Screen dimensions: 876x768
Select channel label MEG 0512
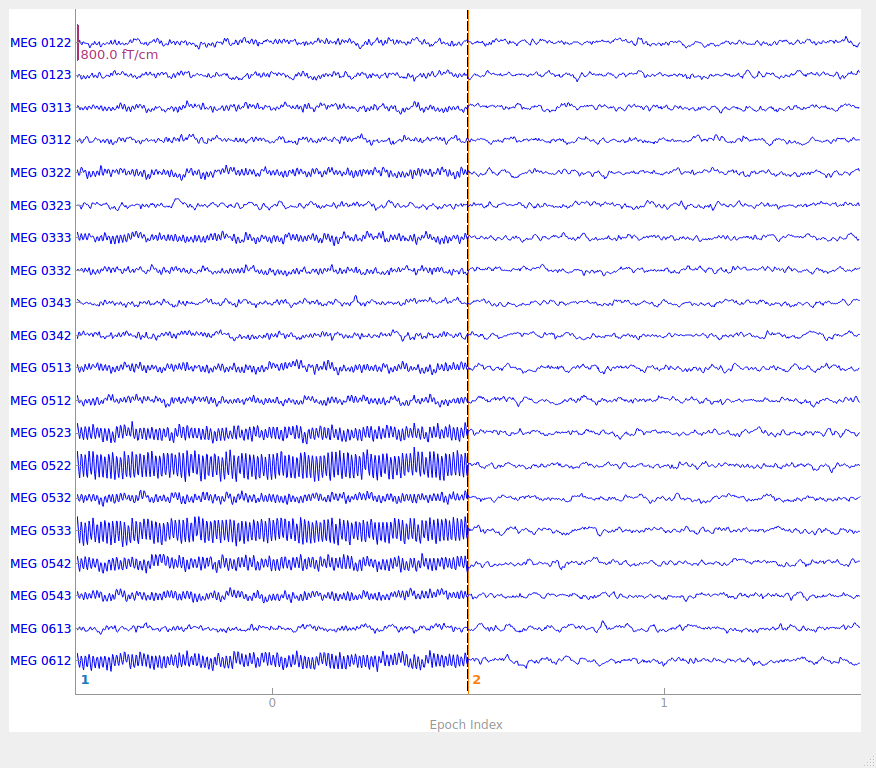click(x=41, y=400)
